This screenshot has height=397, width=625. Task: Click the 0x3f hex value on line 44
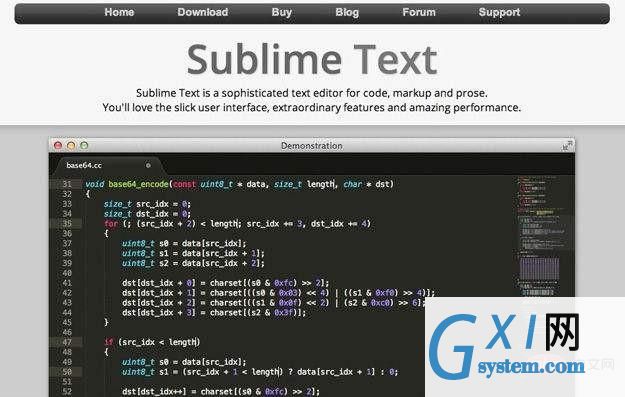(284, 312)
